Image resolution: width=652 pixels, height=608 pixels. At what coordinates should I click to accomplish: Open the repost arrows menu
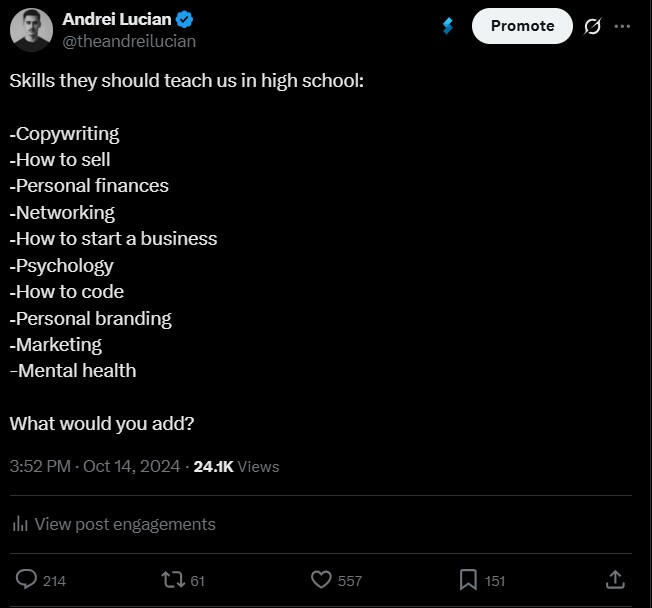[x=172, y=579]
